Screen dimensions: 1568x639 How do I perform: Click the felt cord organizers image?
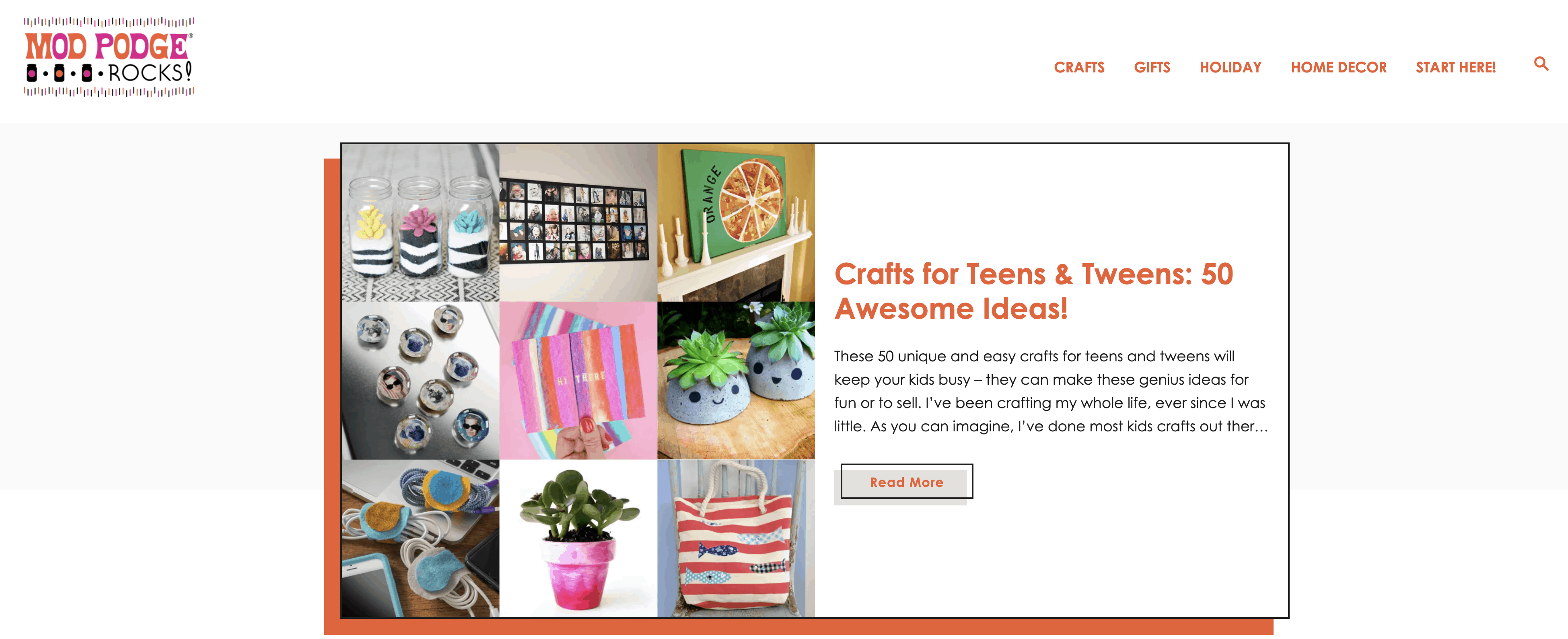point(421,538)
